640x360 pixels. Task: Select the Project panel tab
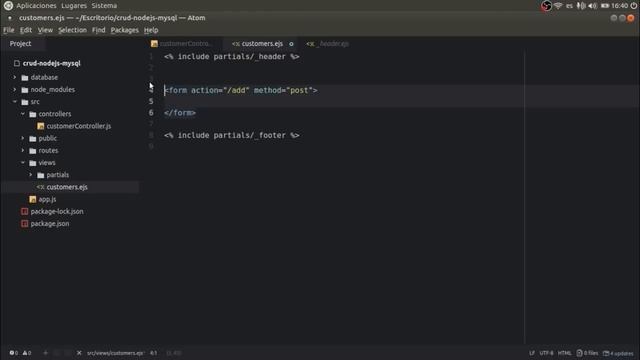[x=20, y=44]
